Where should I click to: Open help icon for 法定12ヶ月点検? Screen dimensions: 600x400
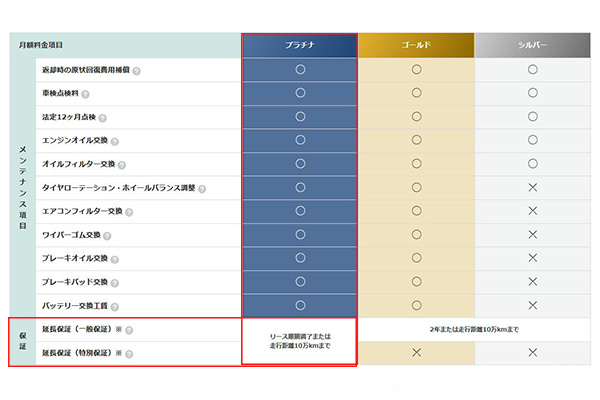tap(103, 118)
